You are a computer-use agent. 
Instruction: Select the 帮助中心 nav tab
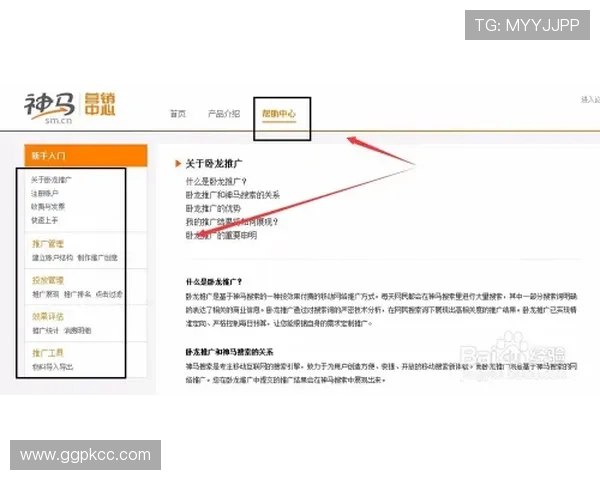pos(279,114)
